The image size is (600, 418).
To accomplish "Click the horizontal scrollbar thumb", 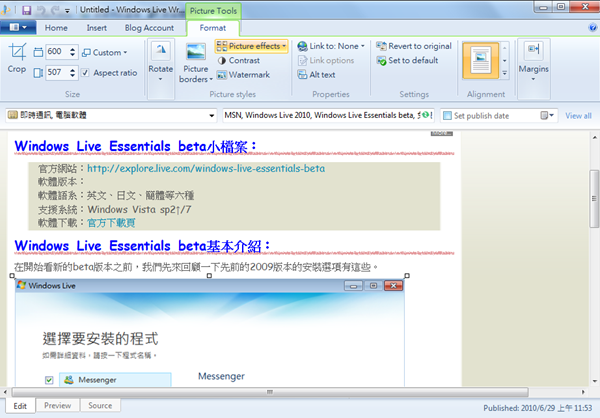I will click(x=270, y=392).
